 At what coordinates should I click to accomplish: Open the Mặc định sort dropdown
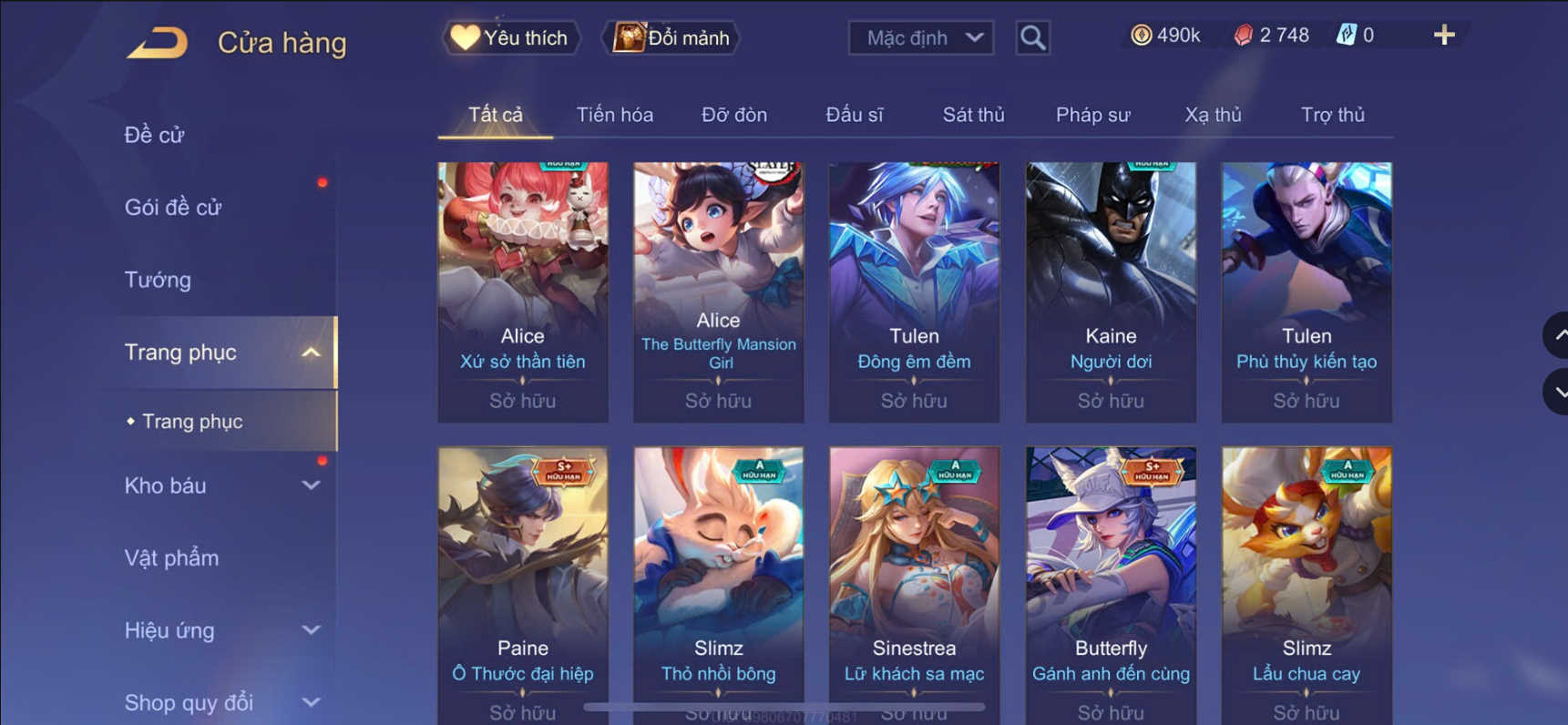920,38
